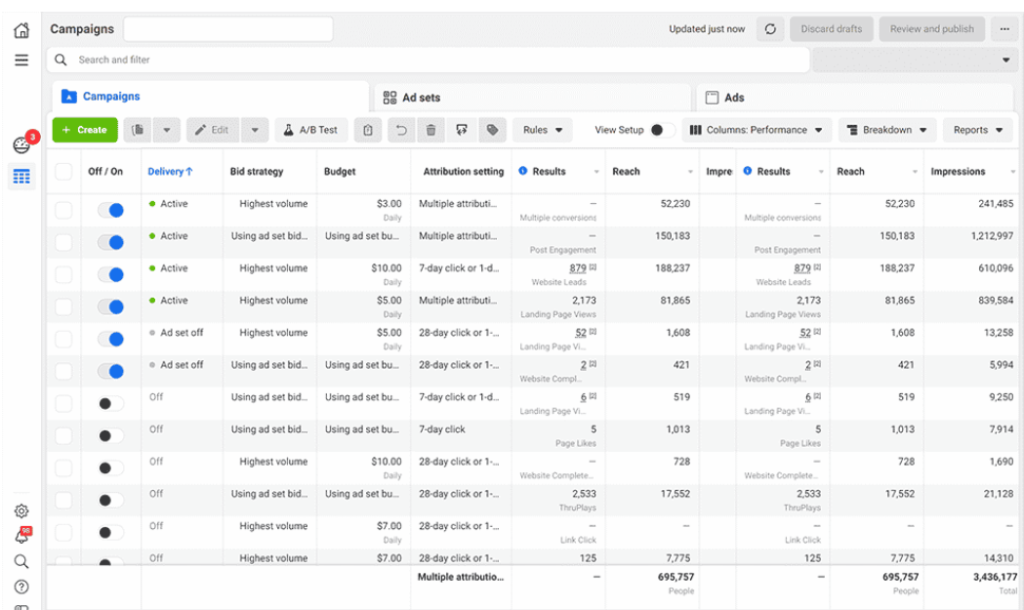The width and height of the screenshot is (1024, 610).
Task: Open the home icon in left sidebar
Action: click(22, 30)
